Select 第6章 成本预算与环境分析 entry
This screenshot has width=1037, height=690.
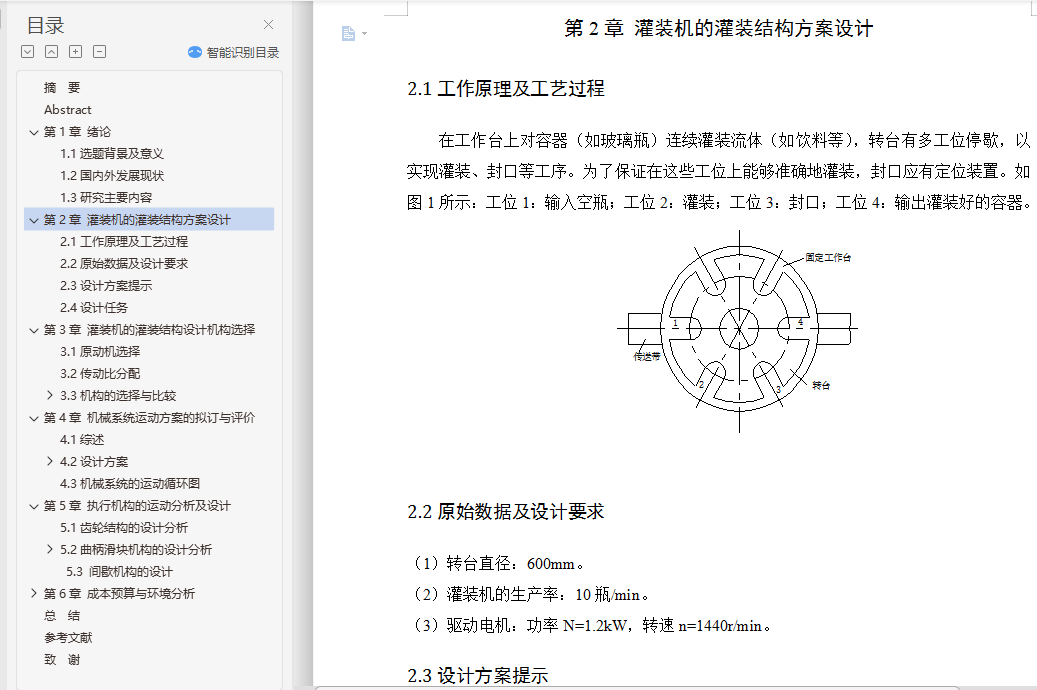coord(119,593)
